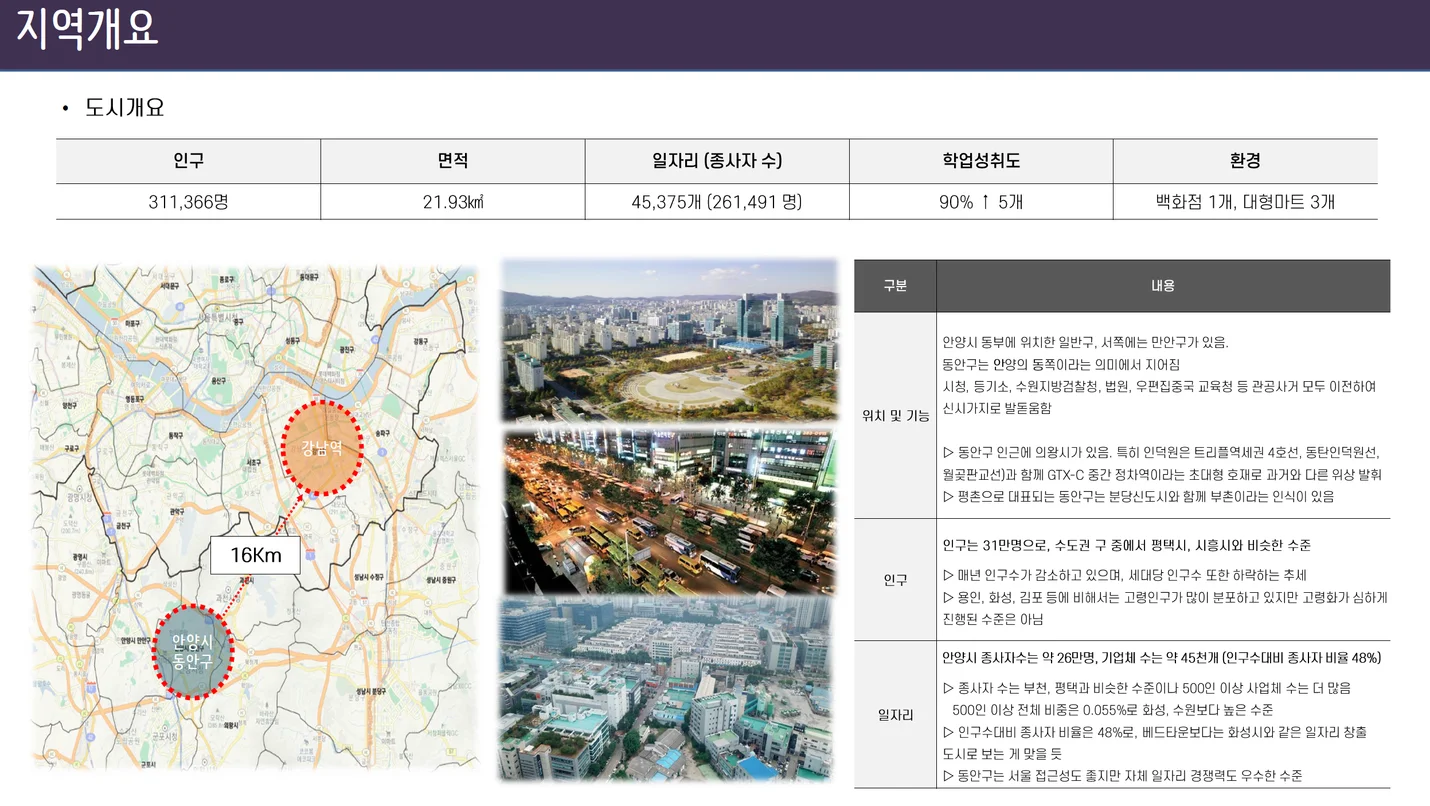Screen dimensions: 1430x806
Task: Click the line starting '▷ 동안구 인근에 의왕시가 있음'
Action: click(x=1161, y=452)
